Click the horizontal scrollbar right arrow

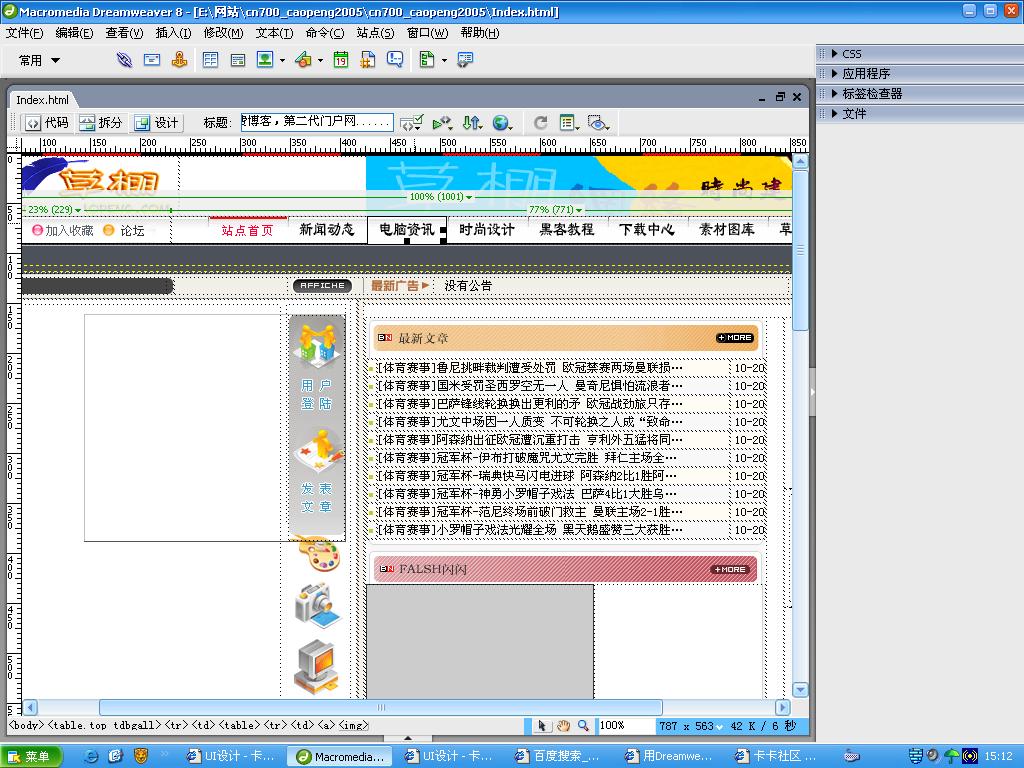pos(782,707)
